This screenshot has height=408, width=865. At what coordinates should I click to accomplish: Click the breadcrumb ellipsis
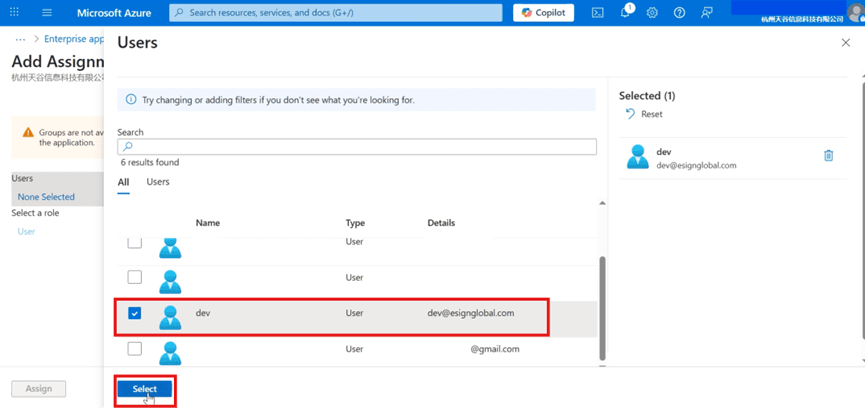coord(20,39)
